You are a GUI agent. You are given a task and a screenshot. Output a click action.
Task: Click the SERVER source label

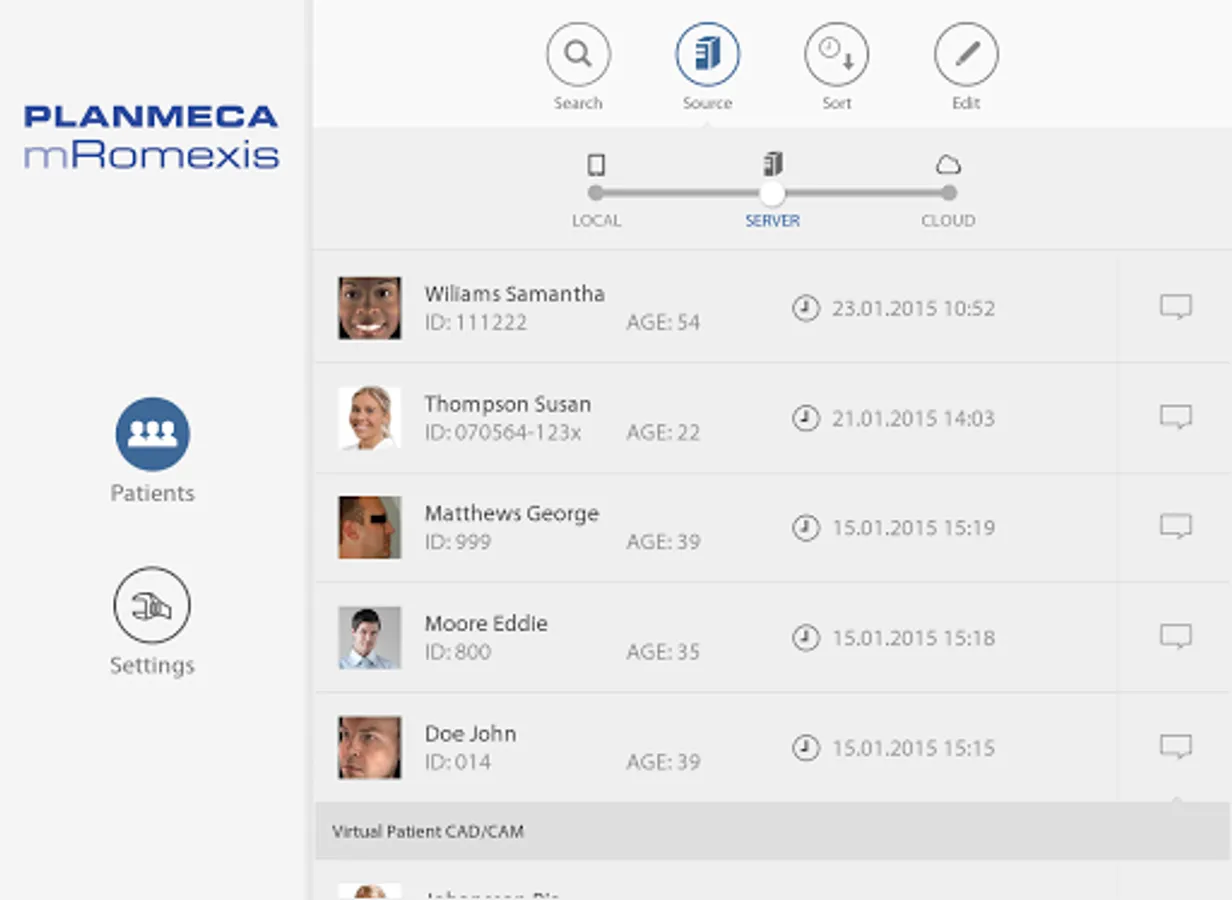click(x=772, y=221)
